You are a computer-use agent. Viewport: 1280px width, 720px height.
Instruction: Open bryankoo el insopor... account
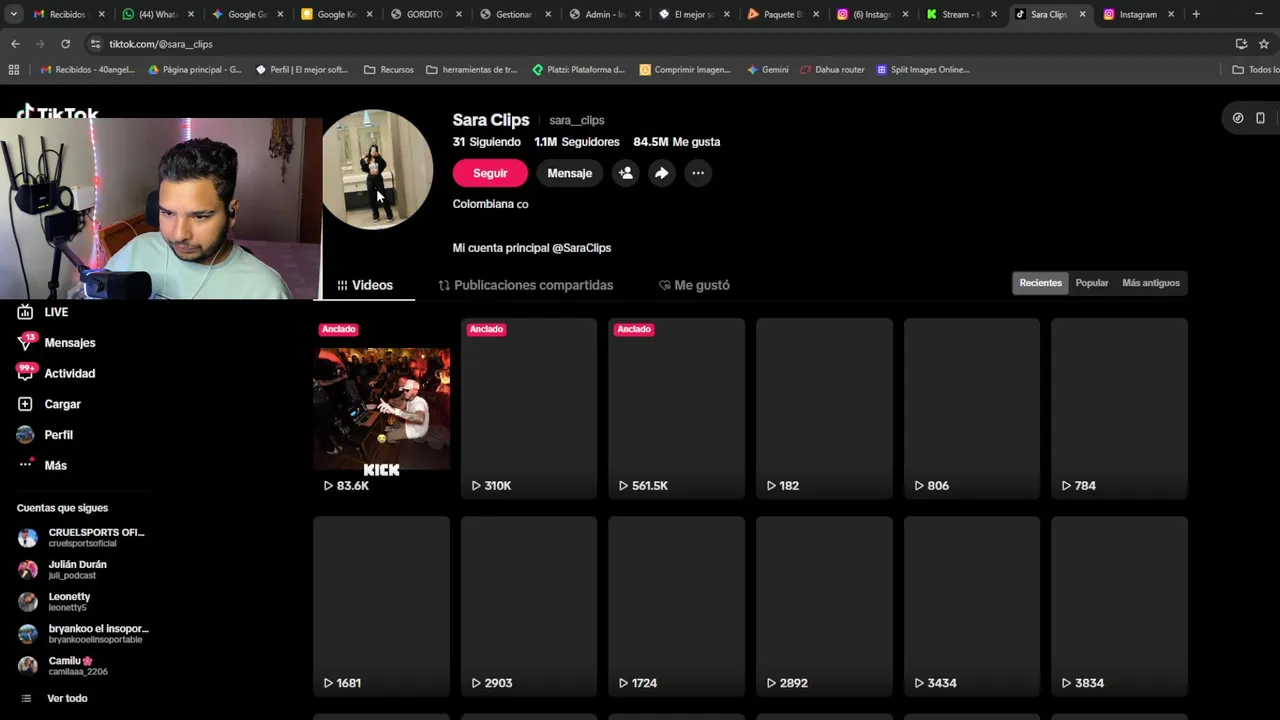pos(84,633)
